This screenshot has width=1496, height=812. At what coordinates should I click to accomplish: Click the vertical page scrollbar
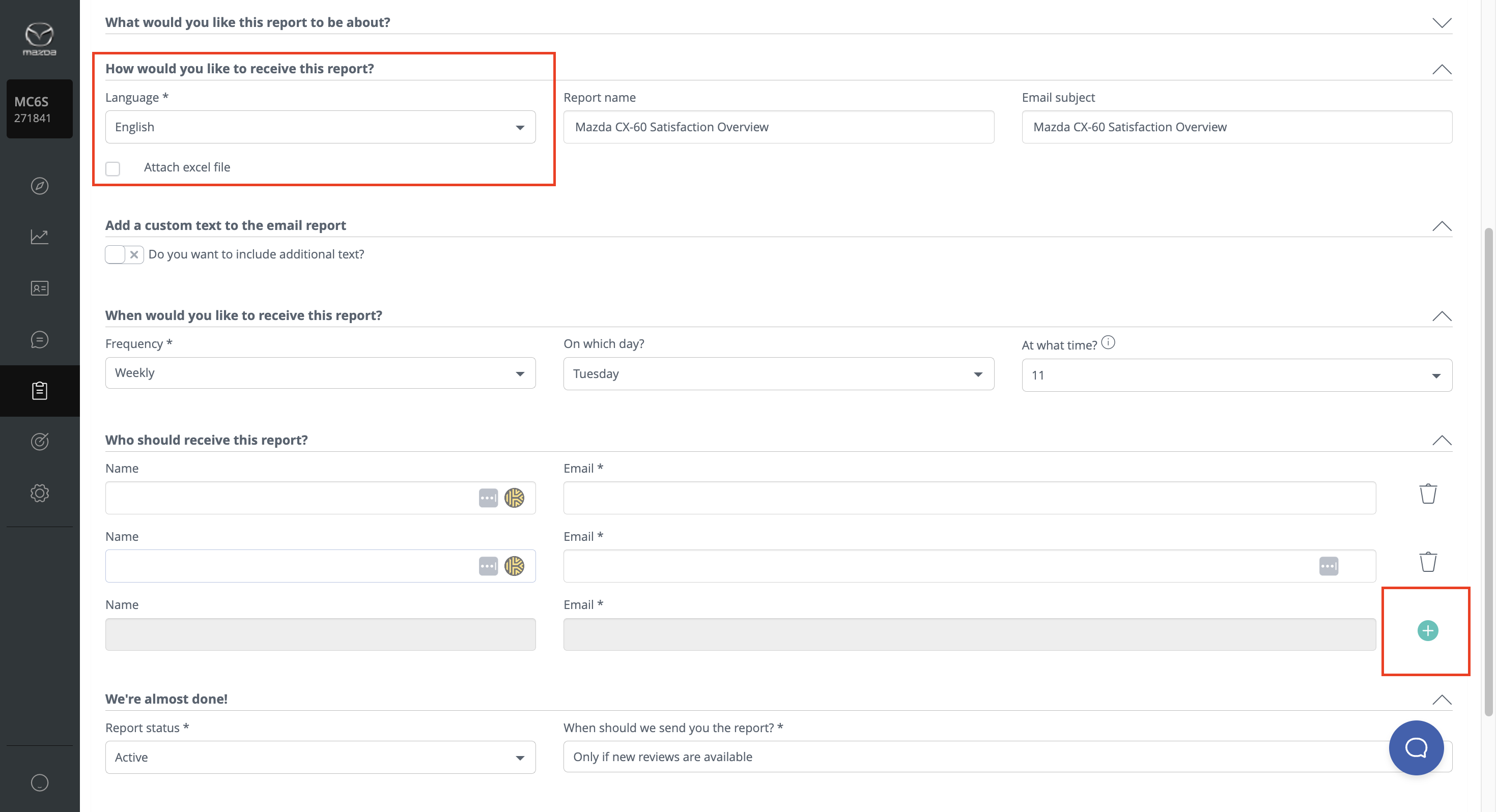[1488, 472]
